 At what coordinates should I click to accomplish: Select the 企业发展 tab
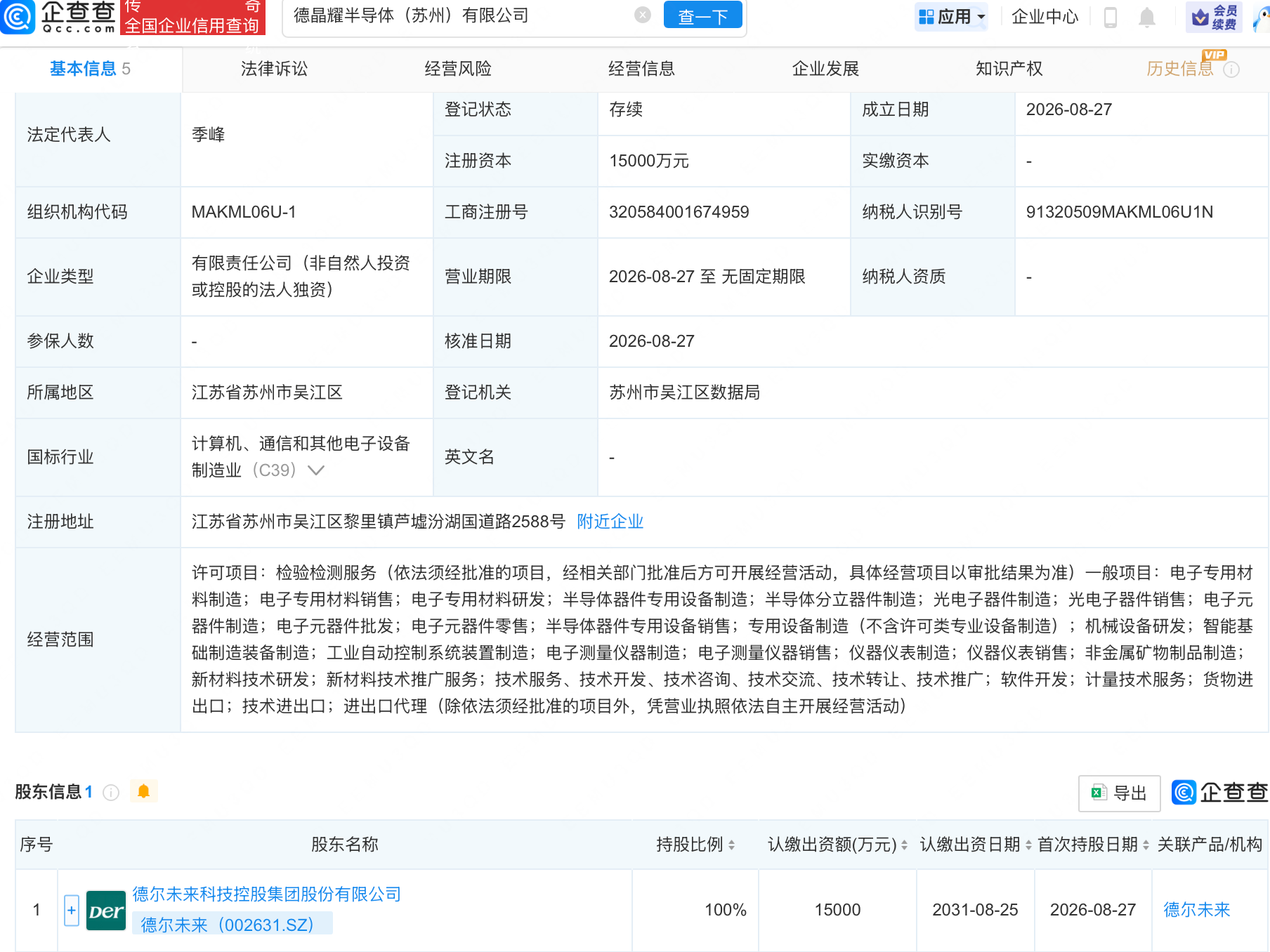(x=825, y=69)
